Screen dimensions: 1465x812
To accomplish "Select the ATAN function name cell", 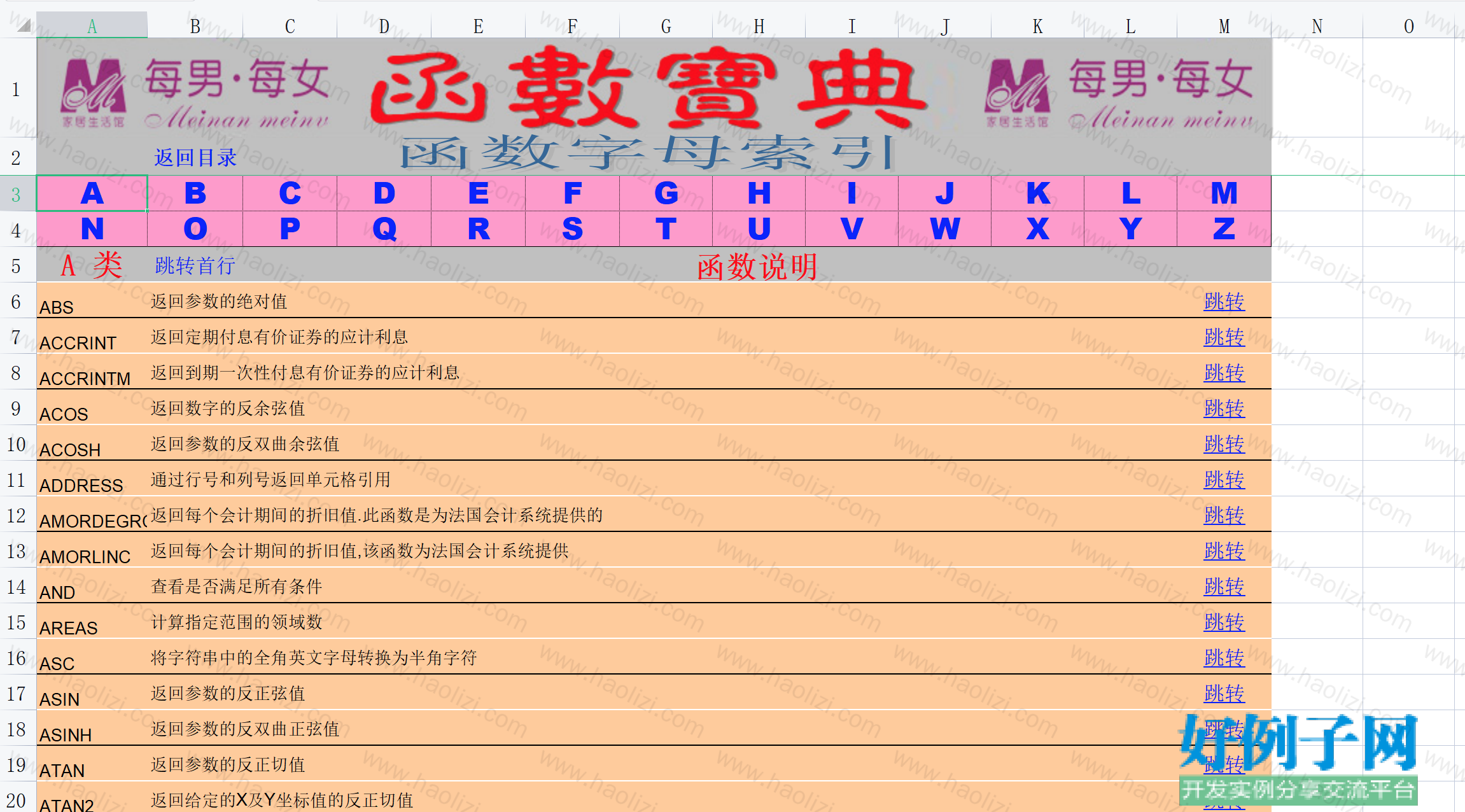I will (x=92, y=764).
